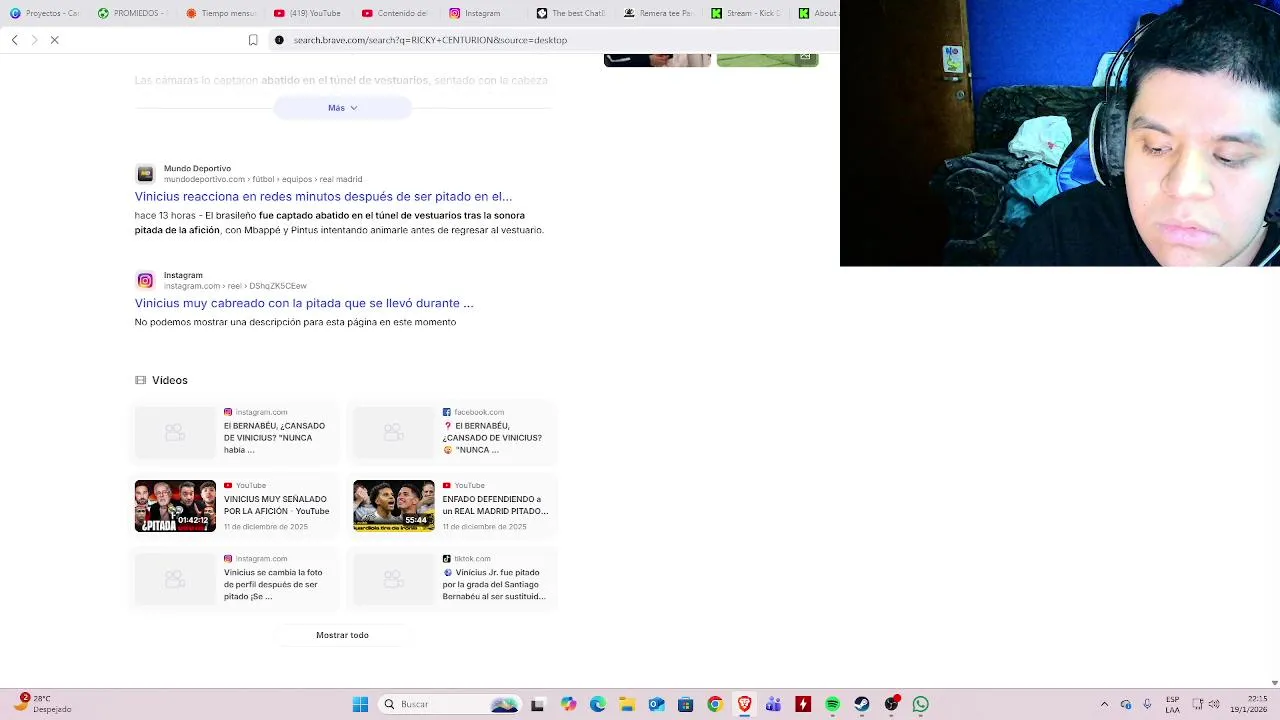Click the microphone tray icon
Screen dimensions: 1280x720
pos(1147,704)
